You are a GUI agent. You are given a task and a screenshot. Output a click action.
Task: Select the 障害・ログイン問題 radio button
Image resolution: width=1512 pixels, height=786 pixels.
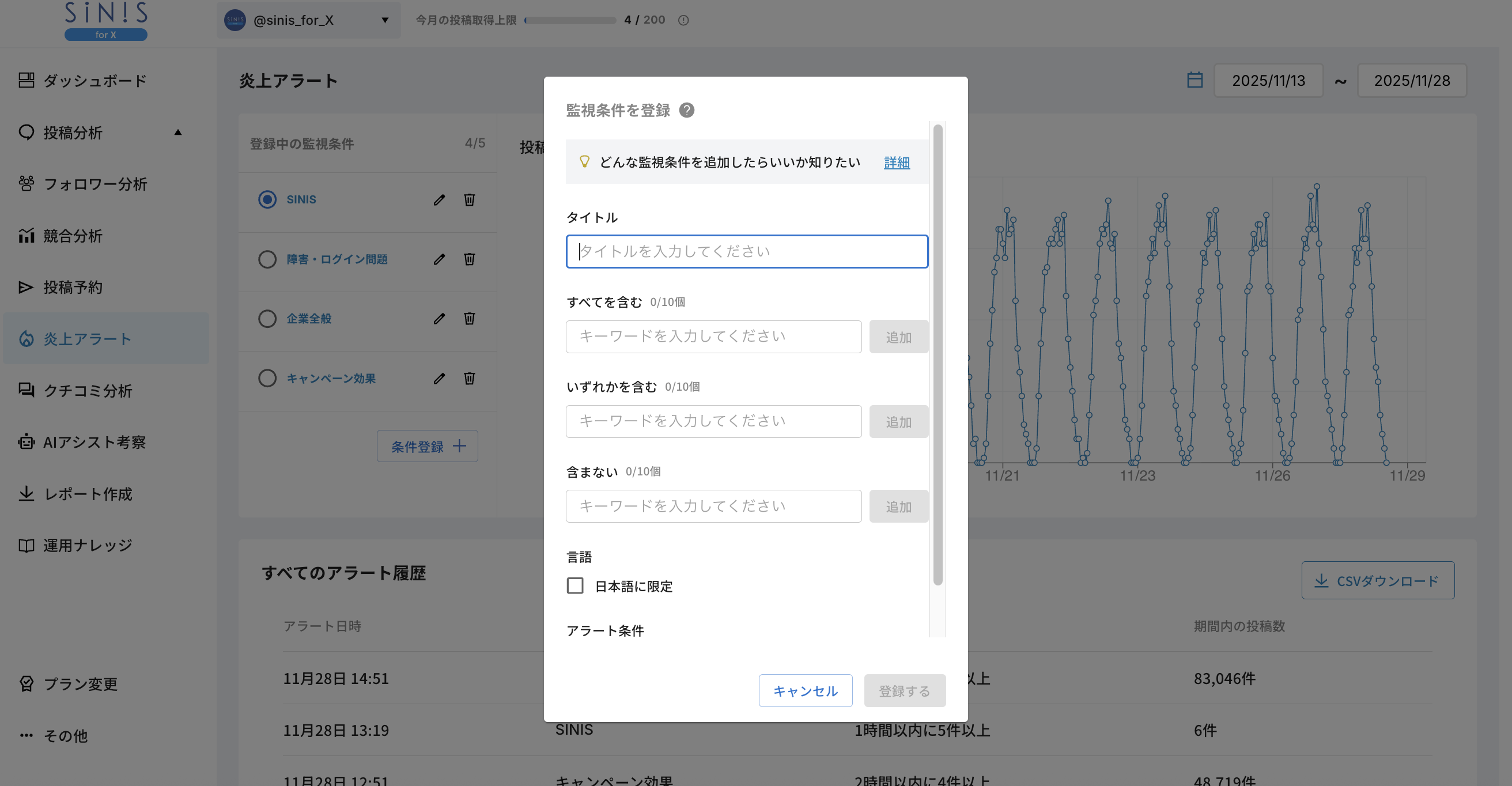[x=267, y=259]
